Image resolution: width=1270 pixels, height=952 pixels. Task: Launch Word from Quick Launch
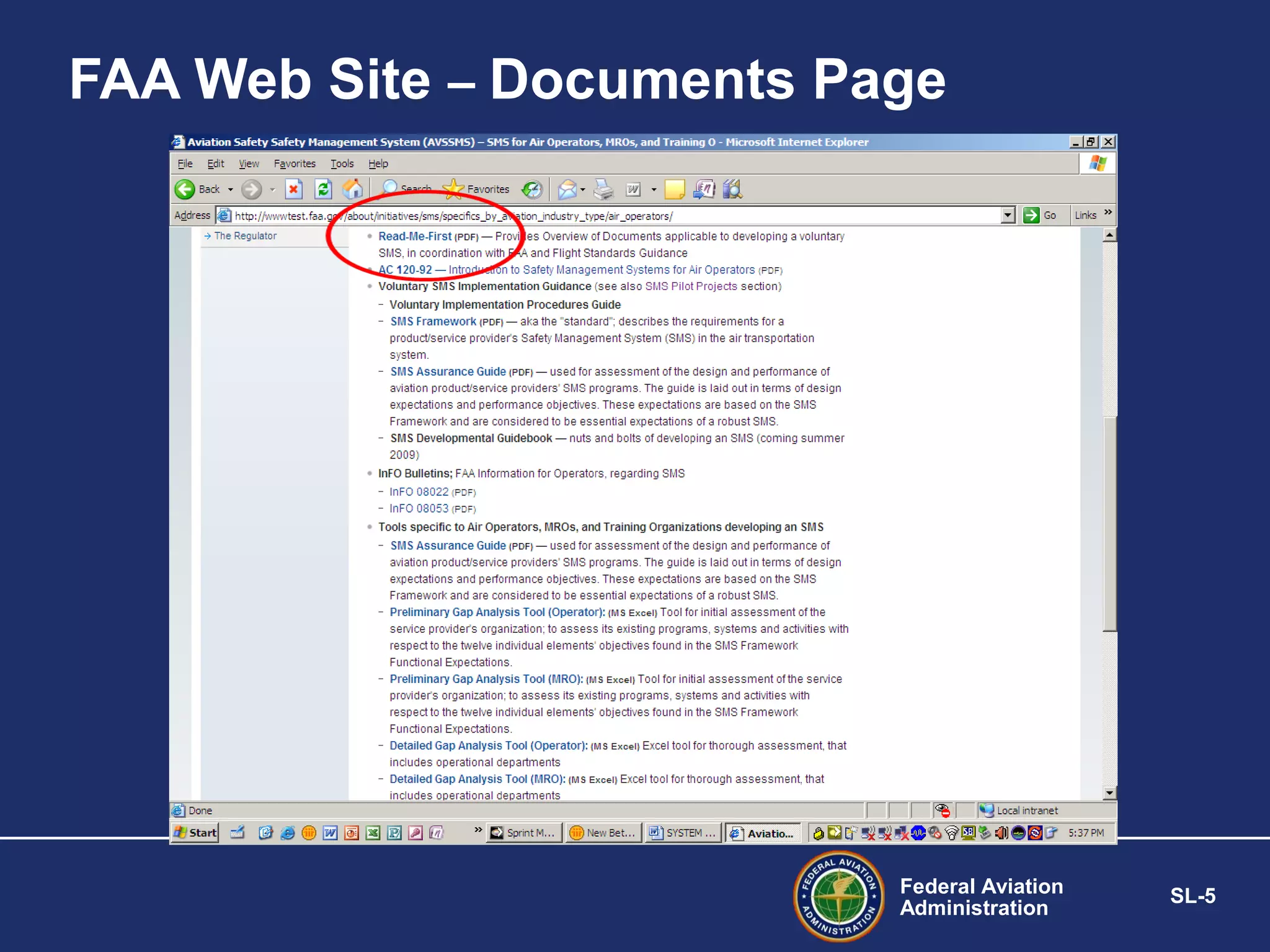(330, 833)
